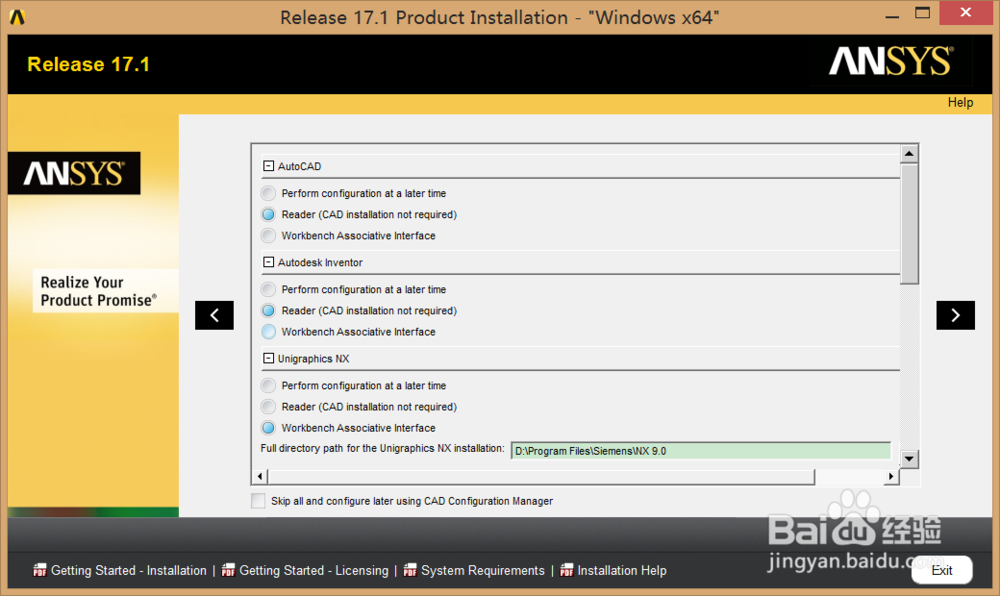Open Getting Started - Installation document

[129, 571]
